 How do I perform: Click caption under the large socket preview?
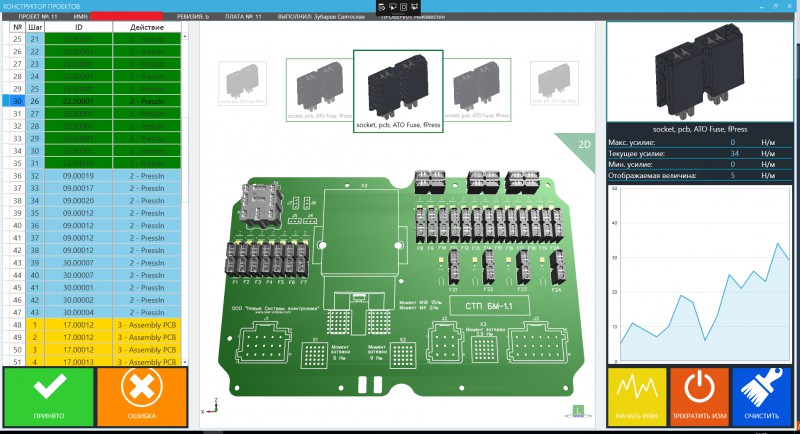point(699,129)
